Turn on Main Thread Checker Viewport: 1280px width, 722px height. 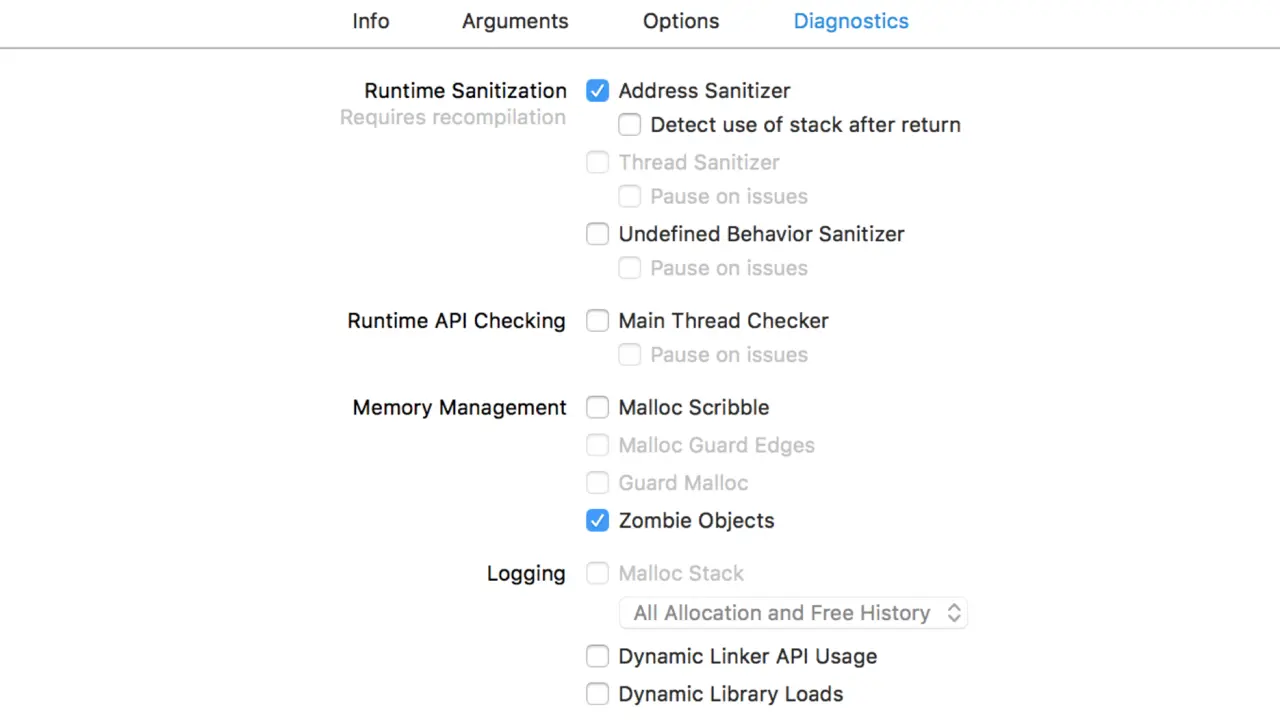(597, 321)
